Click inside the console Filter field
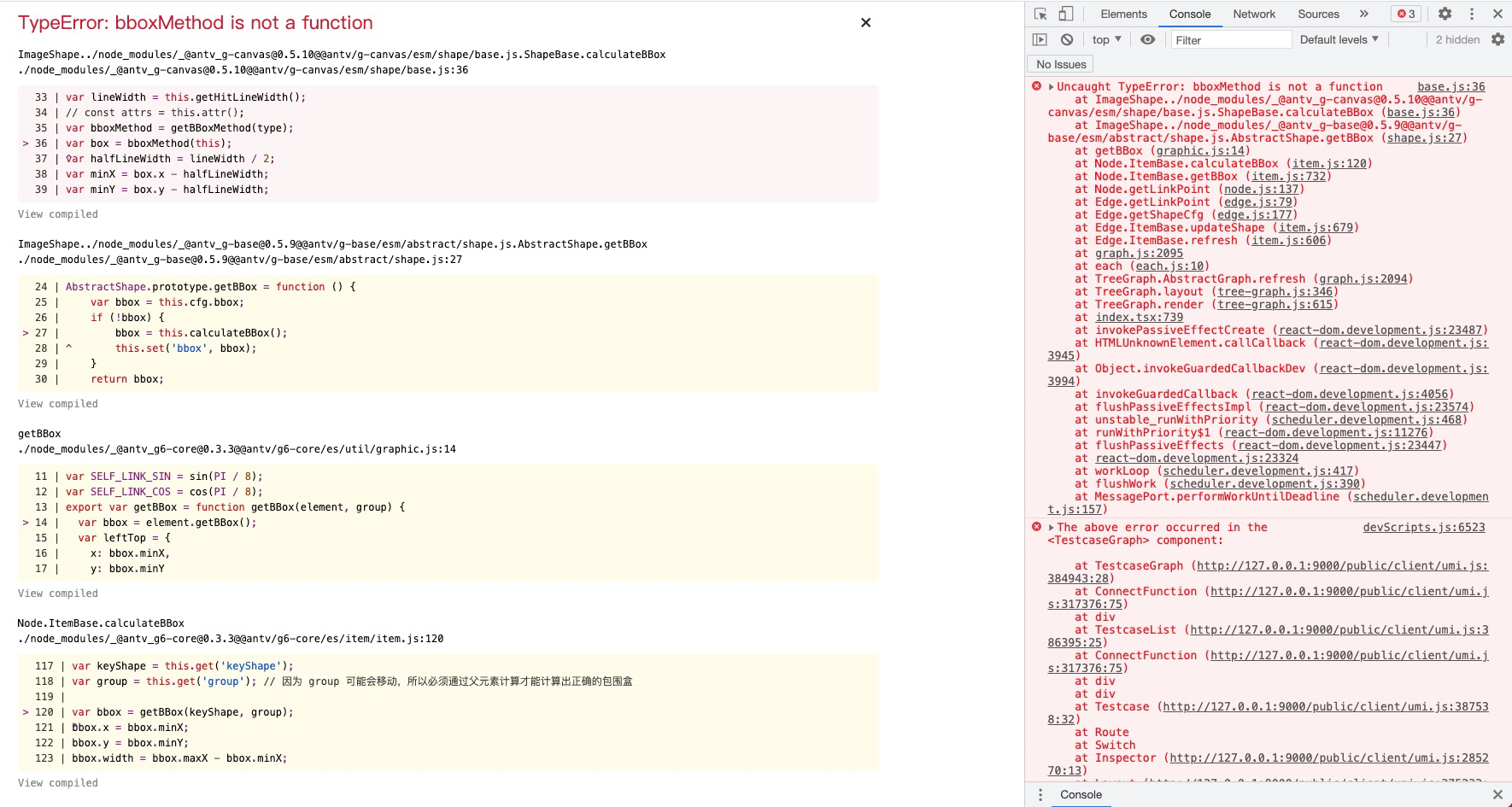The image size is (1512, 807). 1230,38
